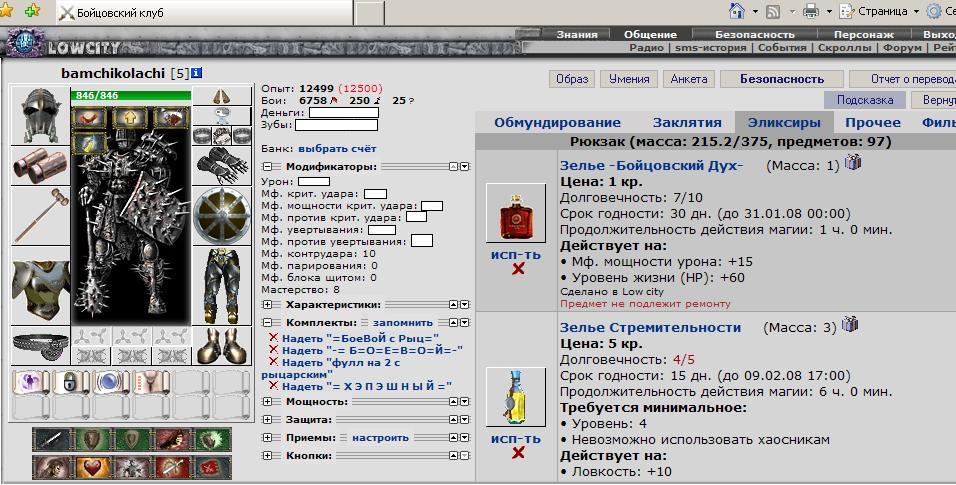
Task: Click the browser print icon
Action: pos(811,11)
